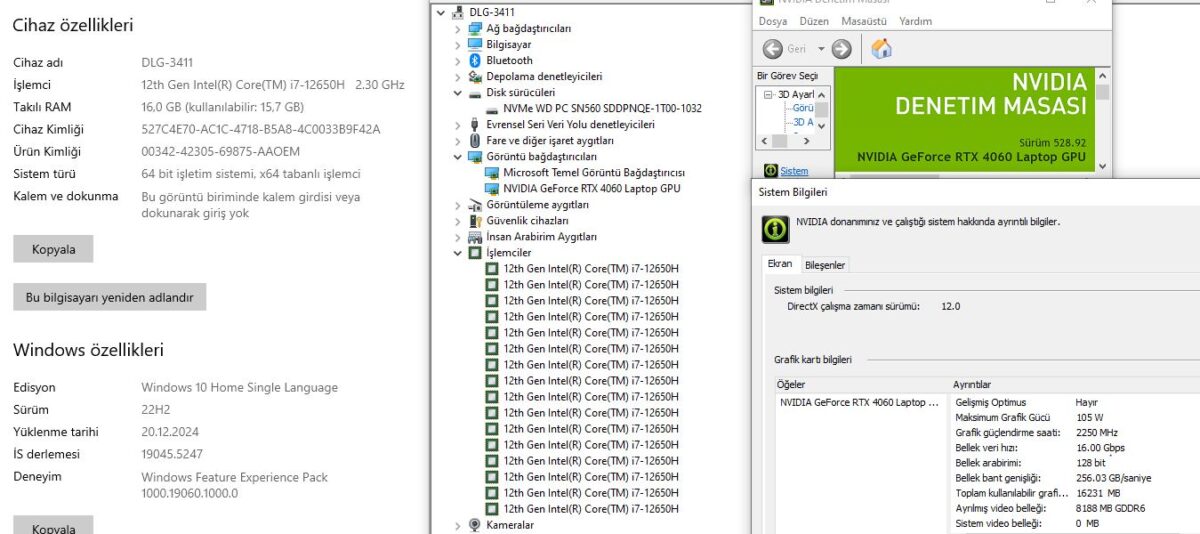The width and height of the screenshot is (1200, 534).
Task: Select the Bluetooth device category icon
Action: coord(475,61)
